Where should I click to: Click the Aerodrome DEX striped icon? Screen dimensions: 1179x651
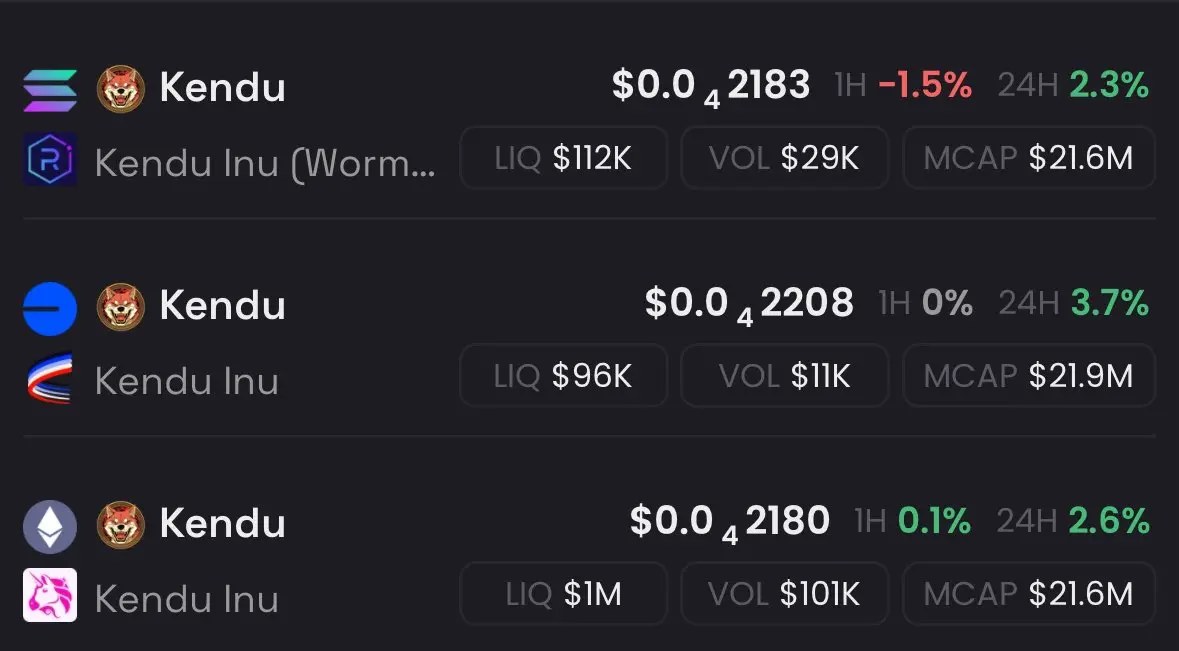(x=50, y=378)
